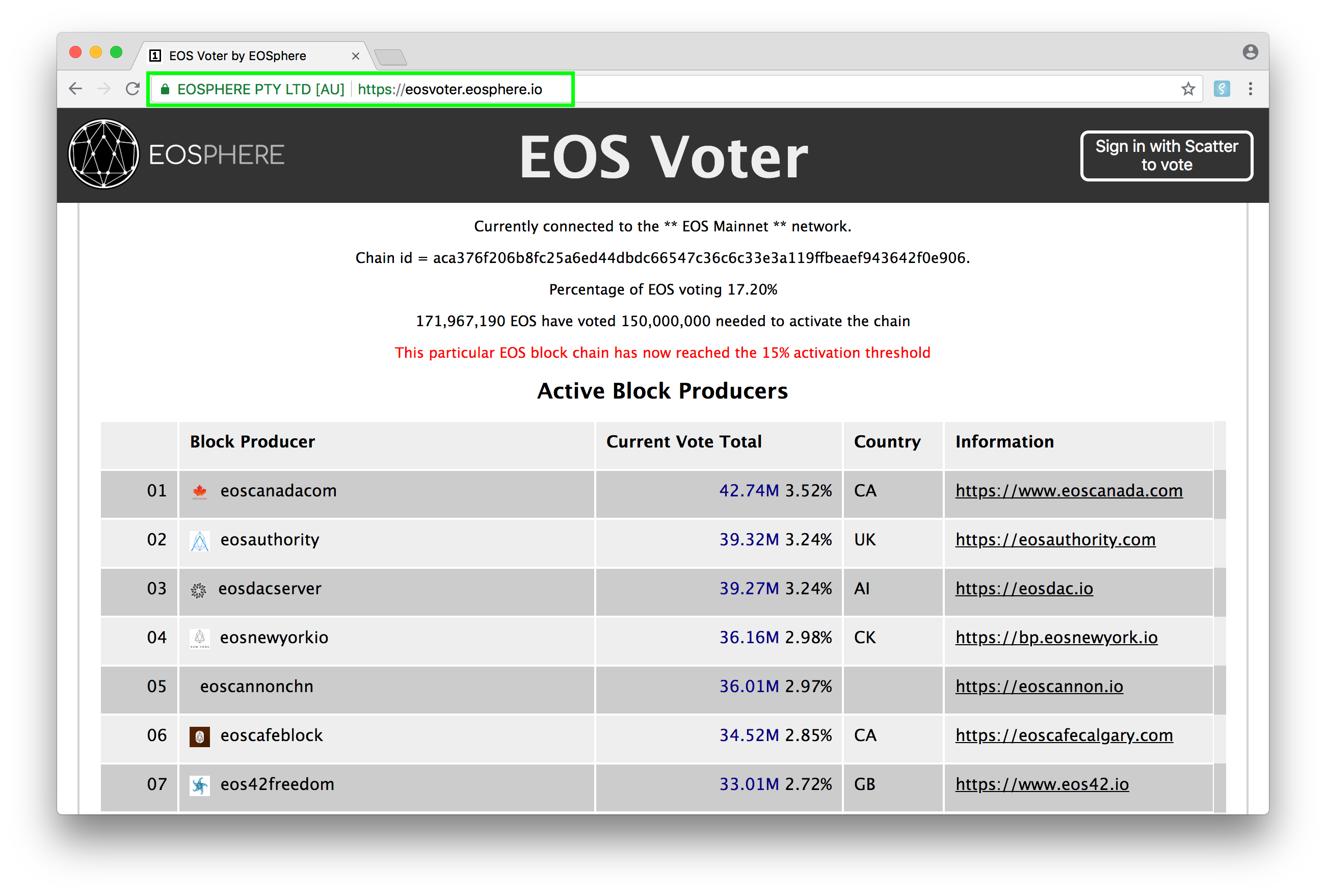Click the red activation threshold message

[662, 353]
